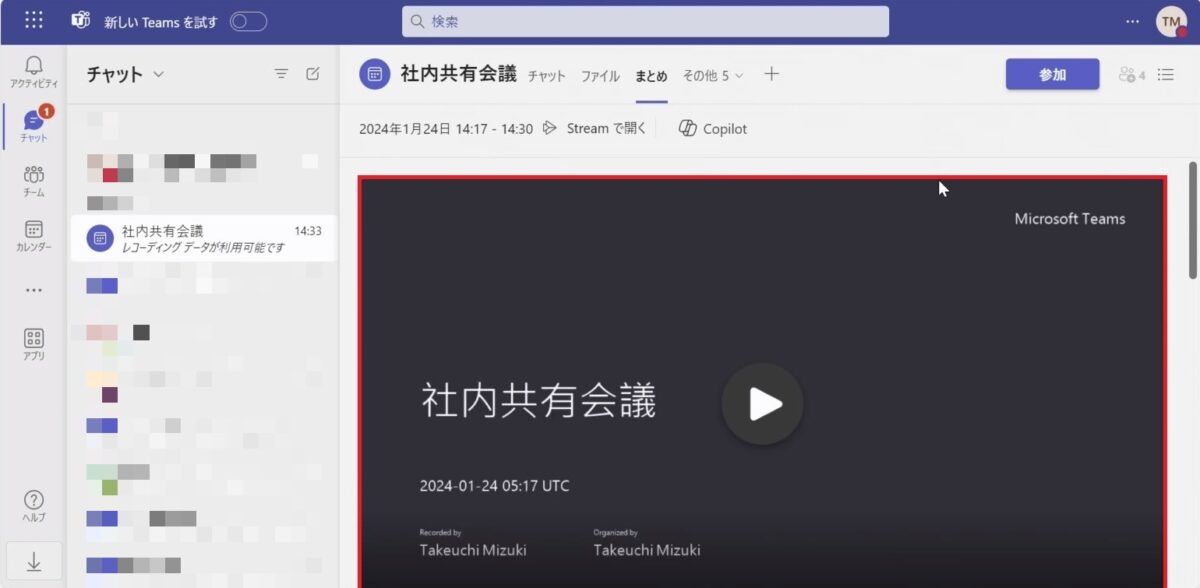Switch to the ファイル tab

point(599,75)
